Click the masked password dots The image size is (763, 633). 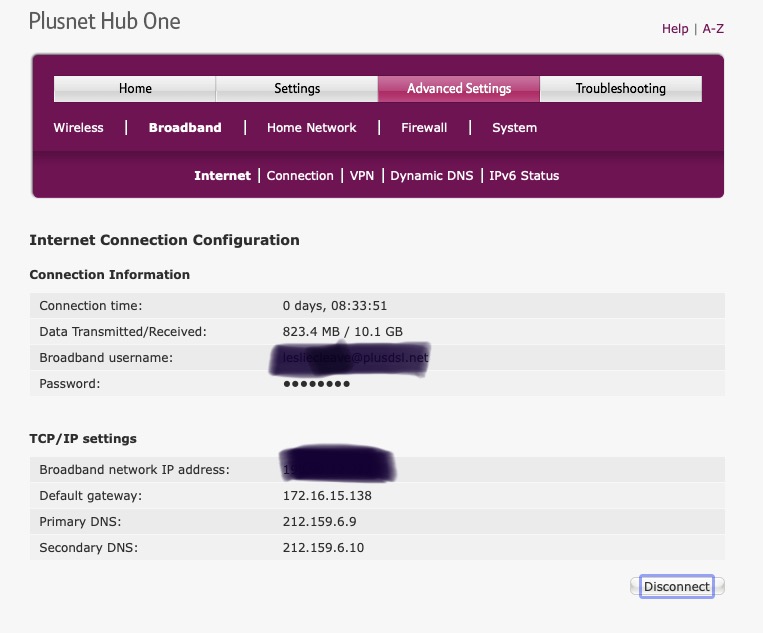tap(316, 384)
